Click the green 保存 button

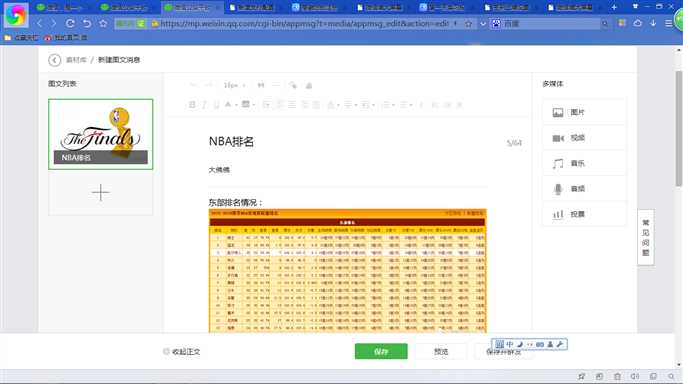[381, 351]
